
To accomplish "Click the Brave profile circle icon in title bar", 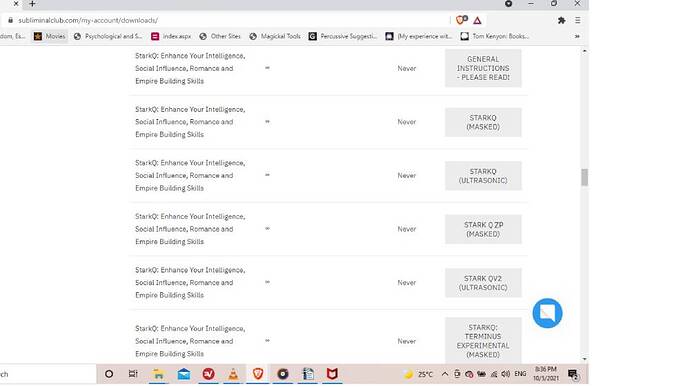I will [508, 4].
